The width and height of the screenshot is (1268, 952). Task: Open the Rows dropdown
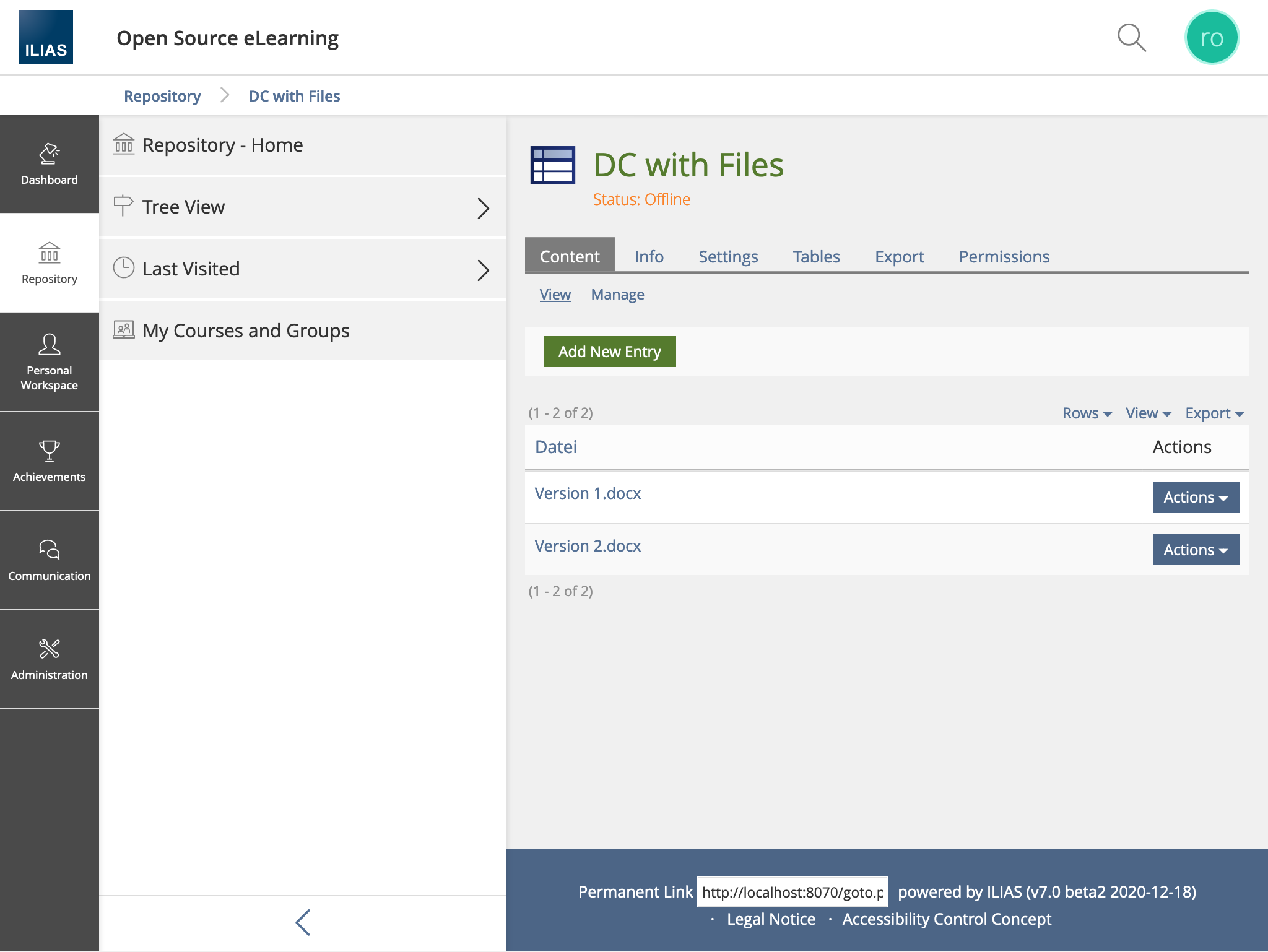1087,413
